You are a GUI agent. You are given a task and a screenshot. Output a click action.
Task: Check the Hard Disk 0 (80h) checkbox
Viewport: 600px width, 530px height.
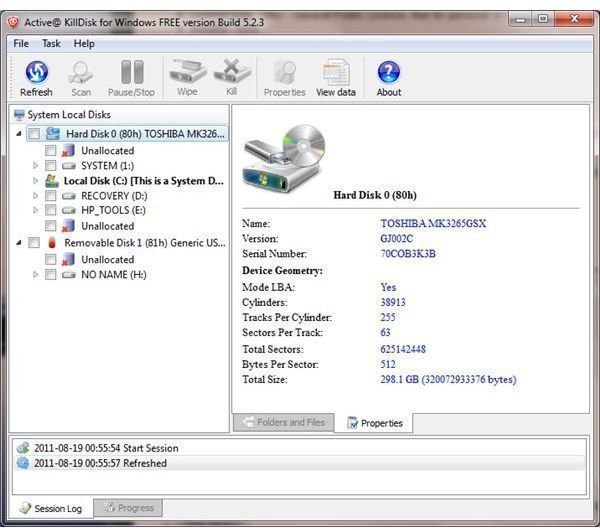click(34, 134)
